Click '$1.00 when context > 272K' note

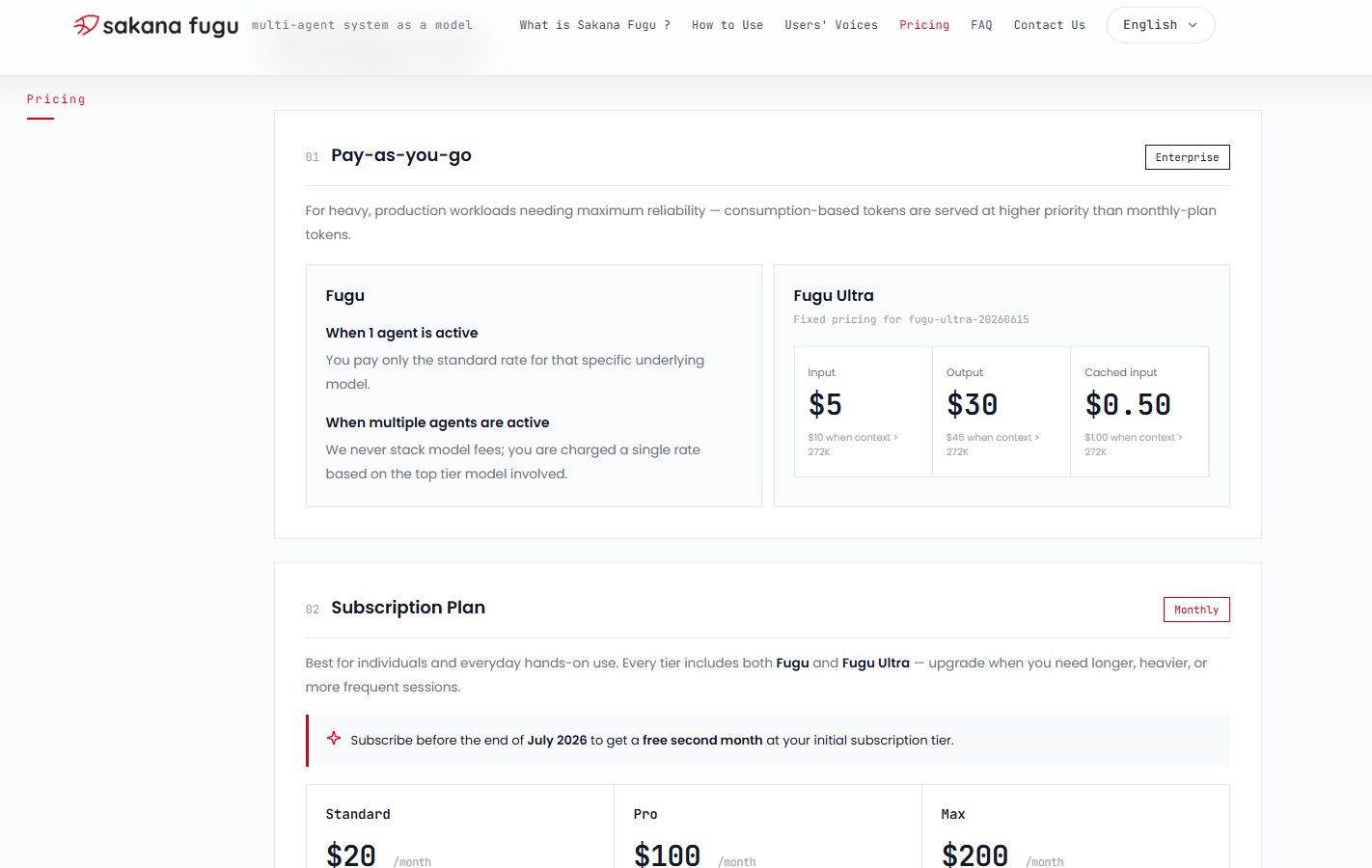point(1133,445)
